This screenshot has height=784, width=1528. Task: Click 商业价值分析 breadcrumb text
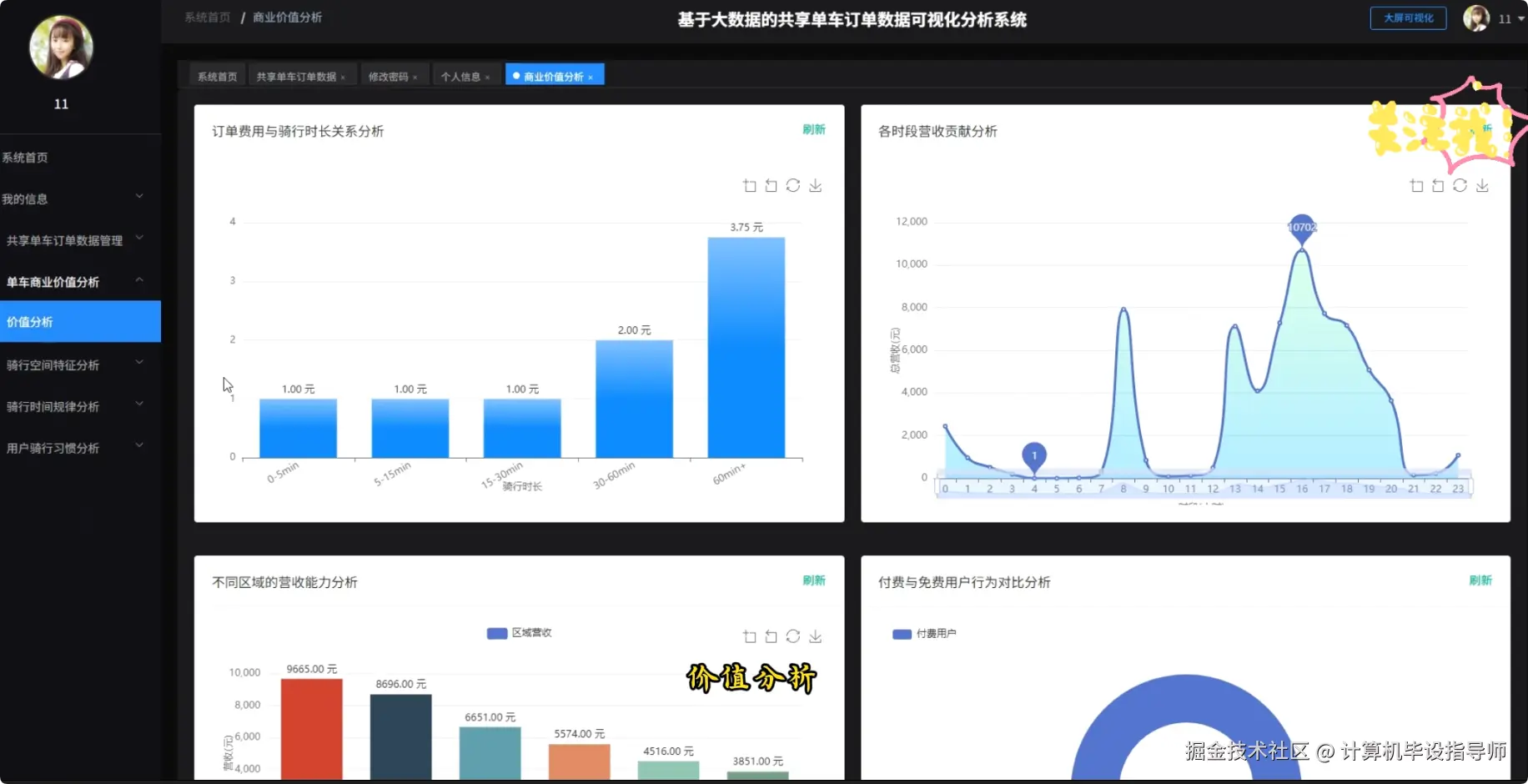tap(287, 17)
